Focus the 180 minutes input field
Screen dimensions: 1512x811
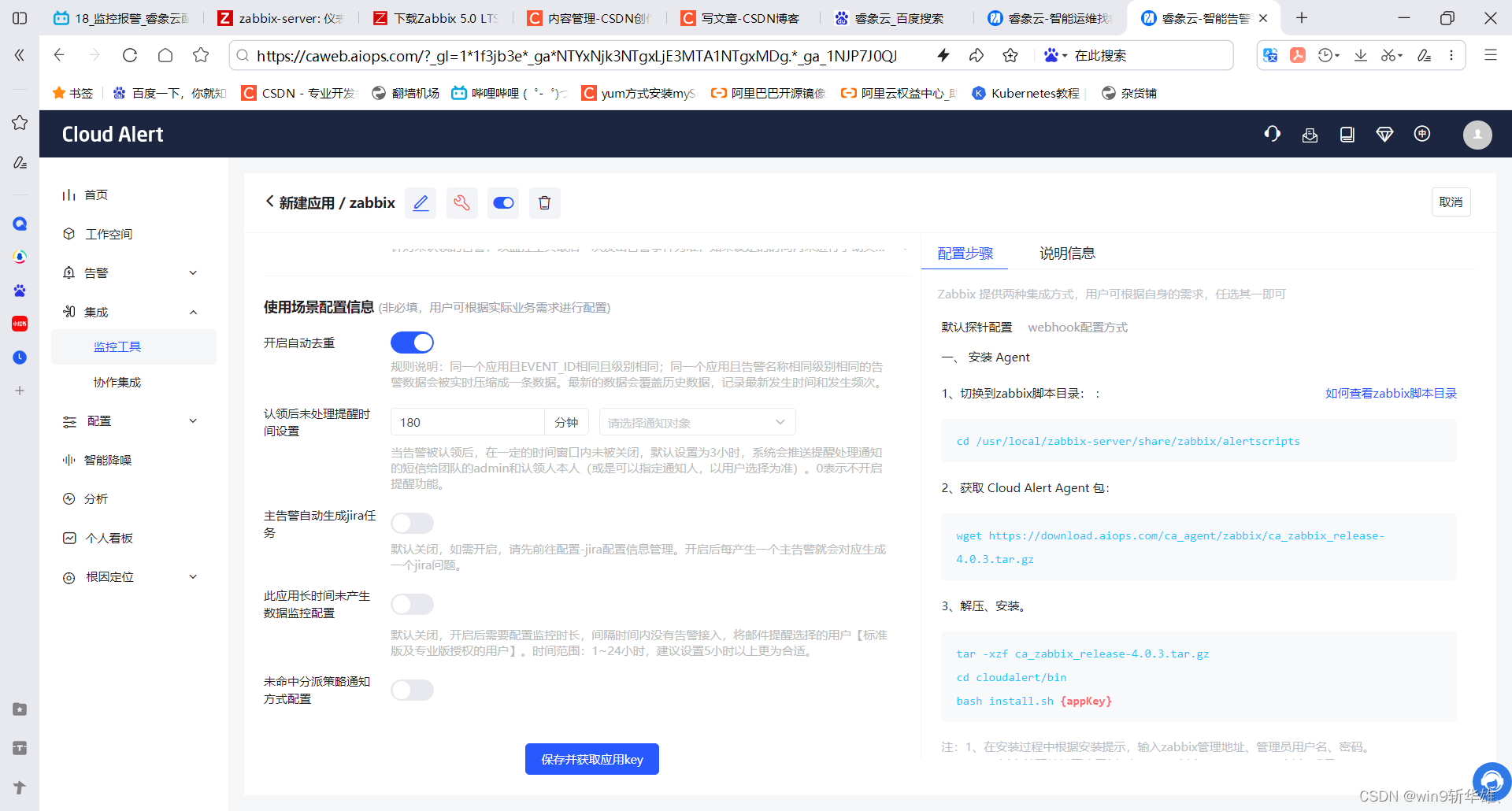click(x=467, y=422)
